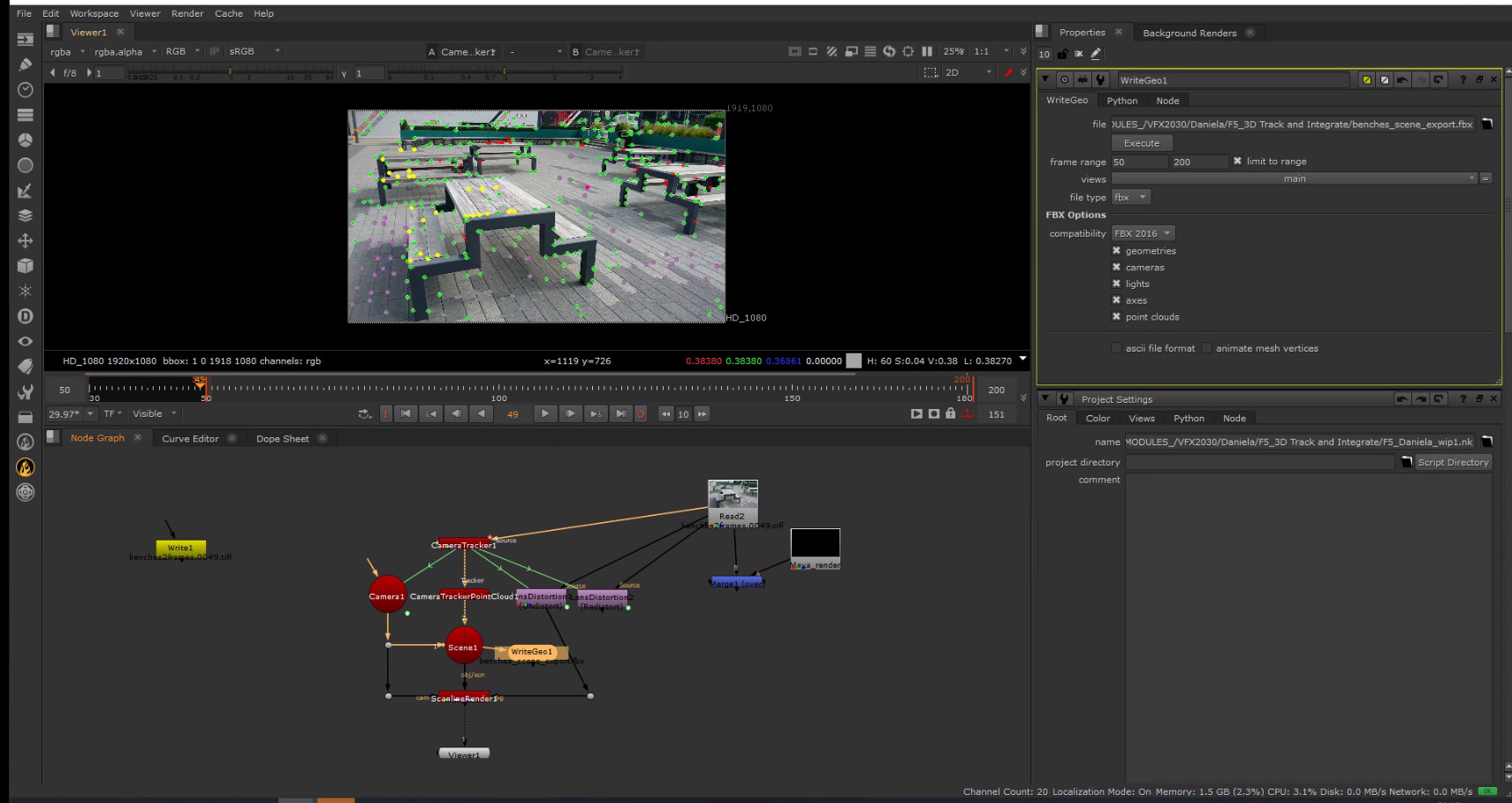Open the 3D nodes cube menu
This screenshot has height=803, width=1512.
click(25, 266)
